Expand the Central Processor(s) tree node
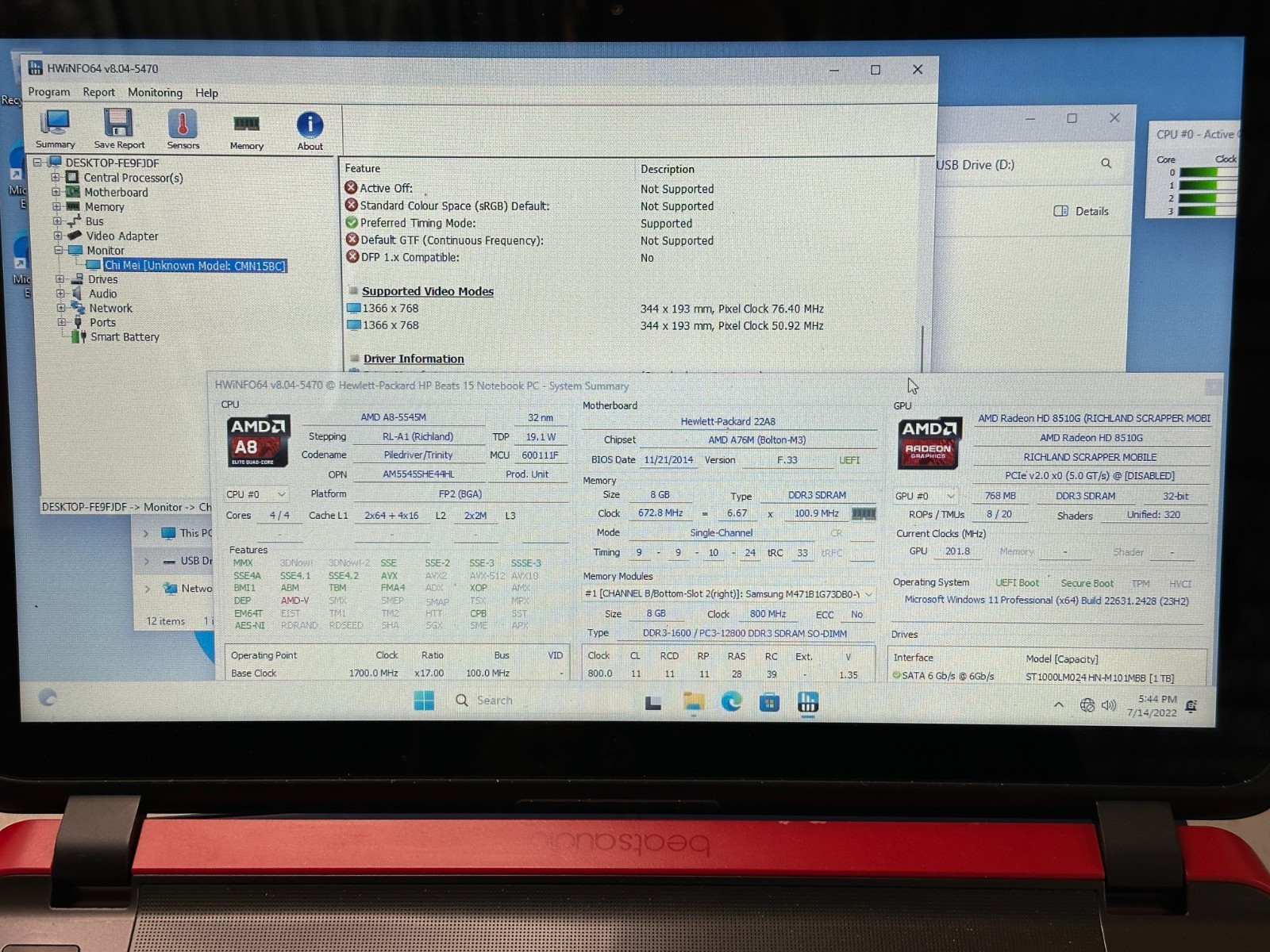Screen dimensions: 1270x952 point(56,178)
